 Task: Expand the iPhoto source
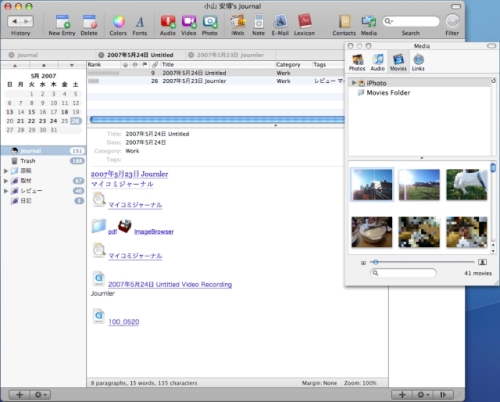tap(354, 83)
